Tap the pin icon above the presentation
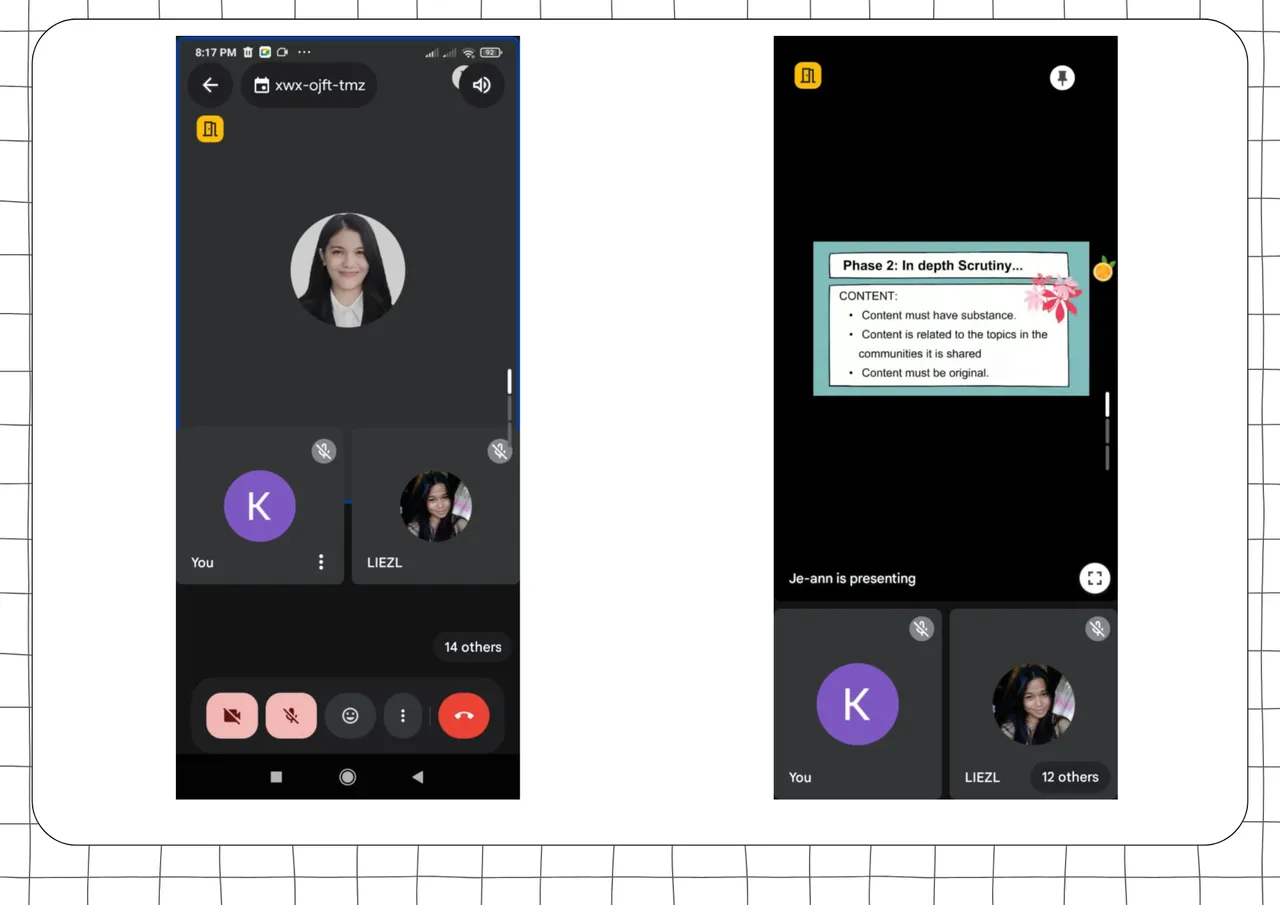Viewport: 1280px width, 905px height. (x=1062, y=78)
